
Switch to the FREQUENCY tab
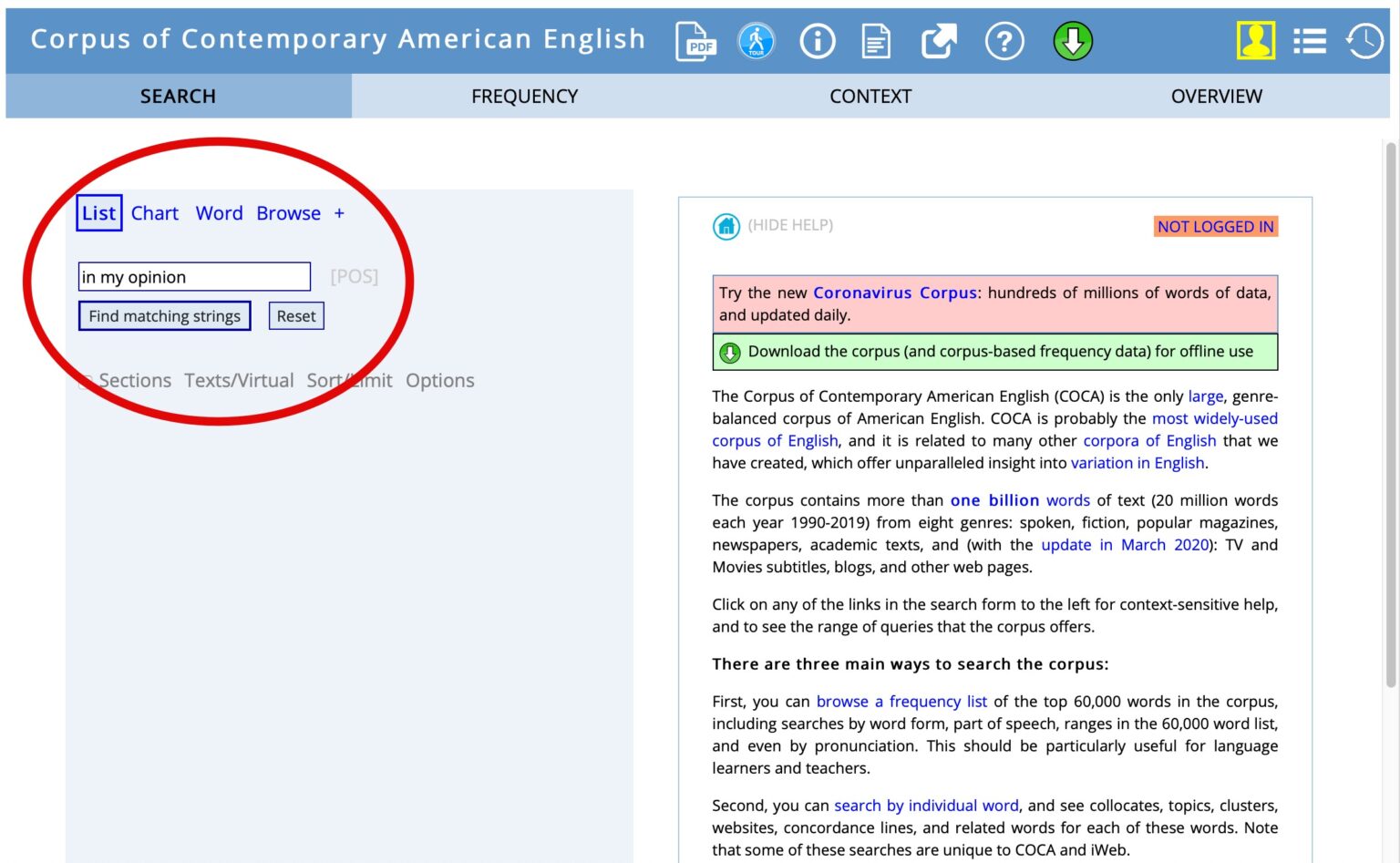click(x=524, y=96)
